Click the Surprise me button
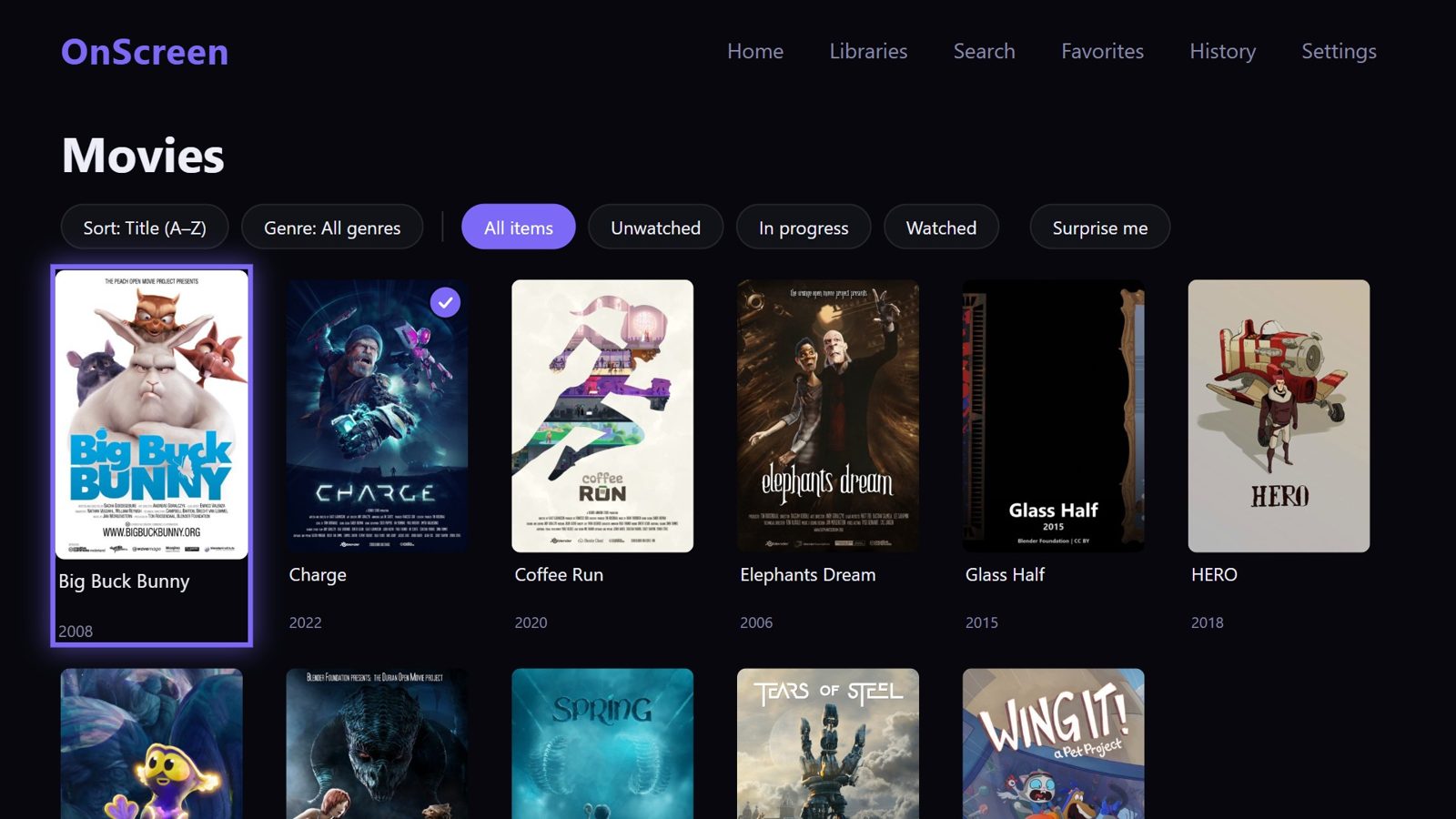Screen dimensions: 1456x819 coord(1100,227)
